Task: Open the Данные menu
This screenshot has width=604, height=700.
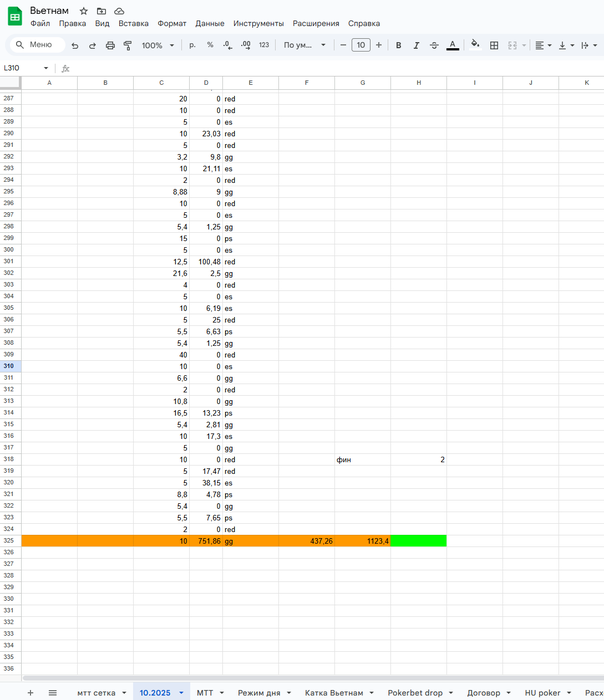Action: point(210,24)
